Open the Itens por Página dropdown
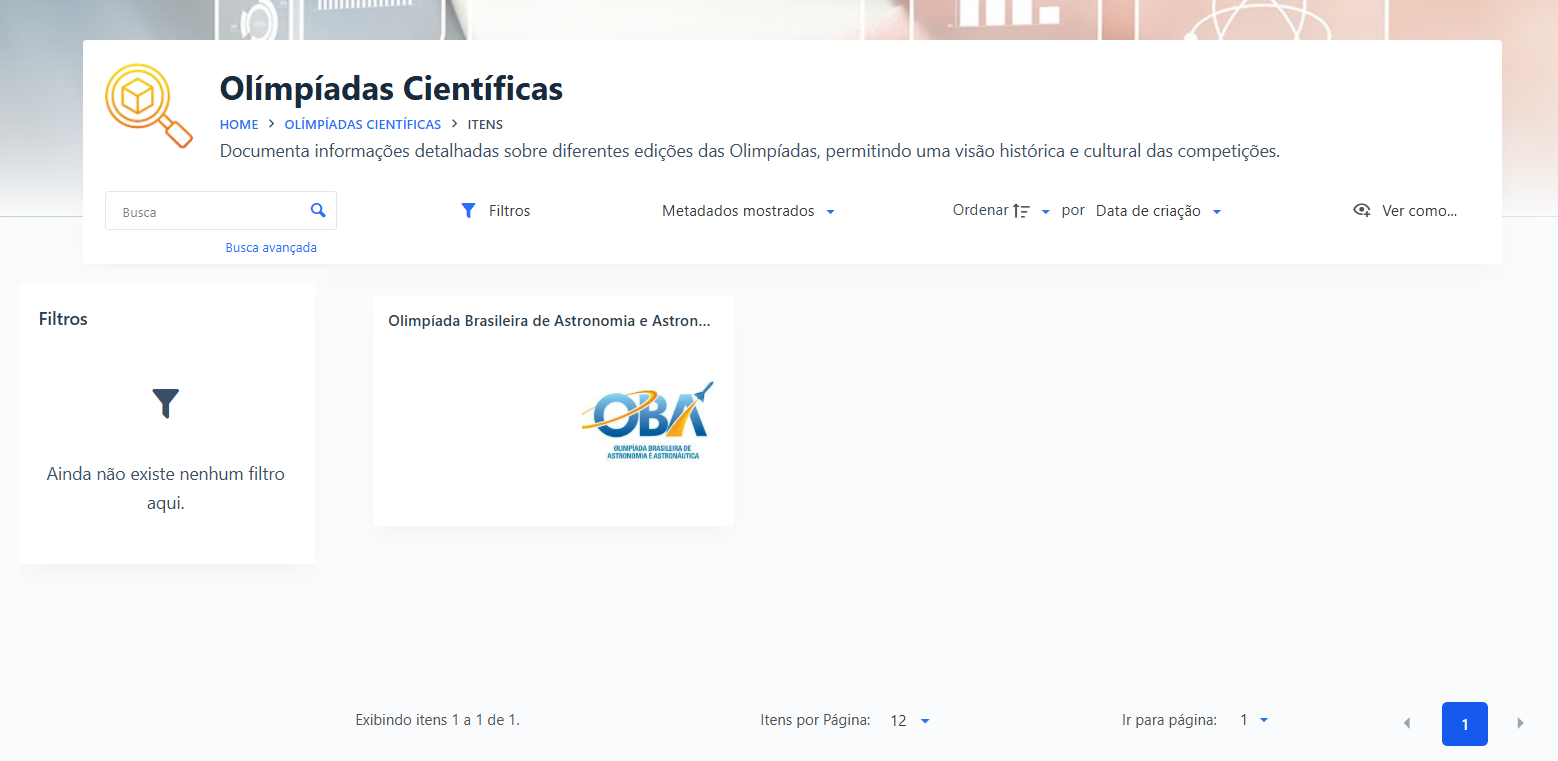This screenshot has width=1558, height=761. point(910,720)
